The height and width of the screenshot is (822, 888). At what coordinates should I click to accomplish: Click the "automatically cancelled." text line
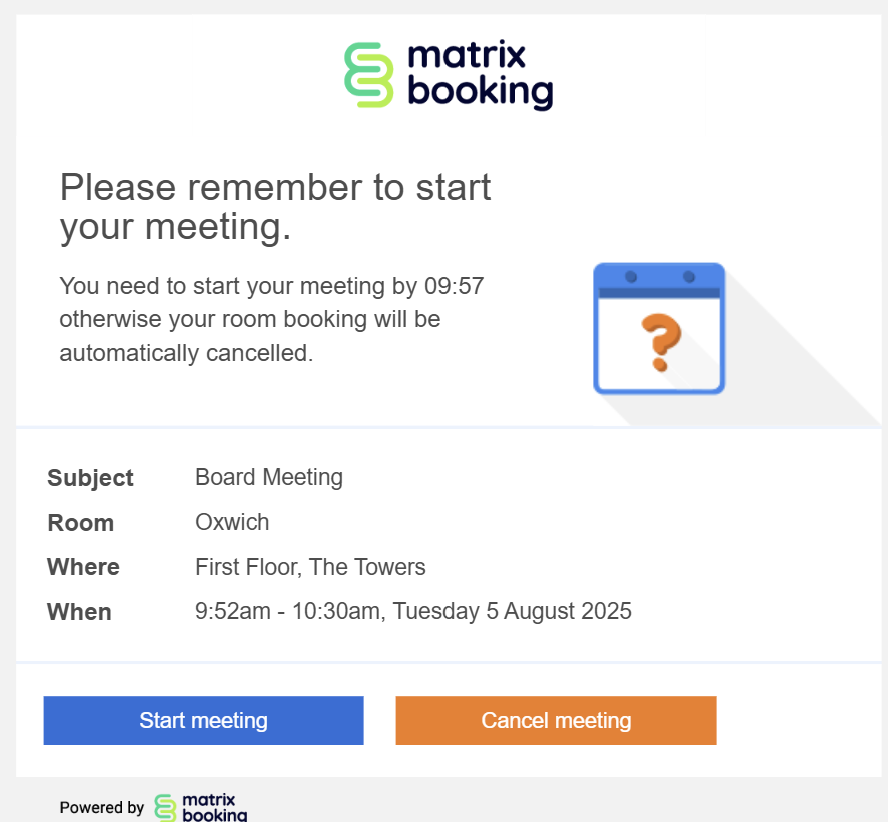[x=186, y=352]
